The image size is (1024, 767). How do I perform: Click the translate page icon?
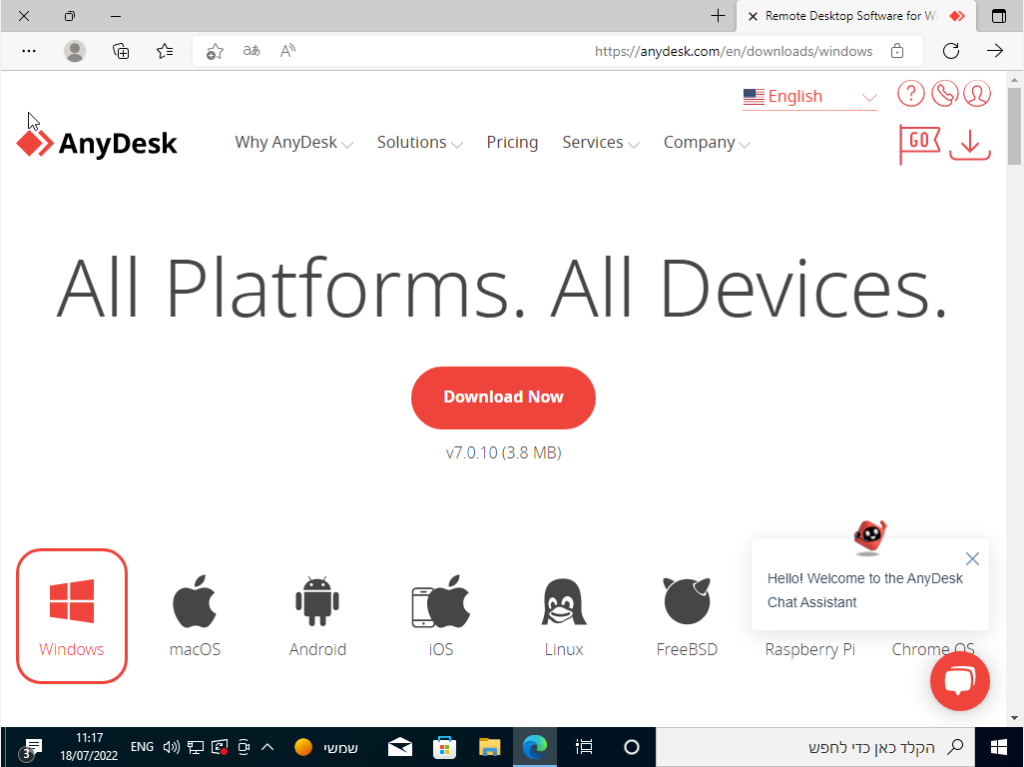tap(251, 51)
